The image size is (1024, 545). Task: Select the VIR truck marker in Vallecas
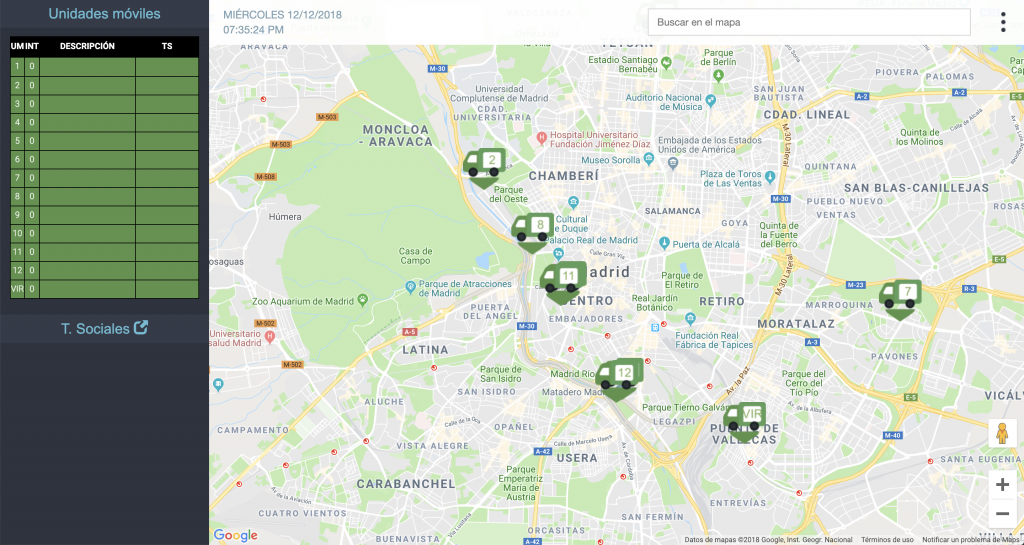745,419
